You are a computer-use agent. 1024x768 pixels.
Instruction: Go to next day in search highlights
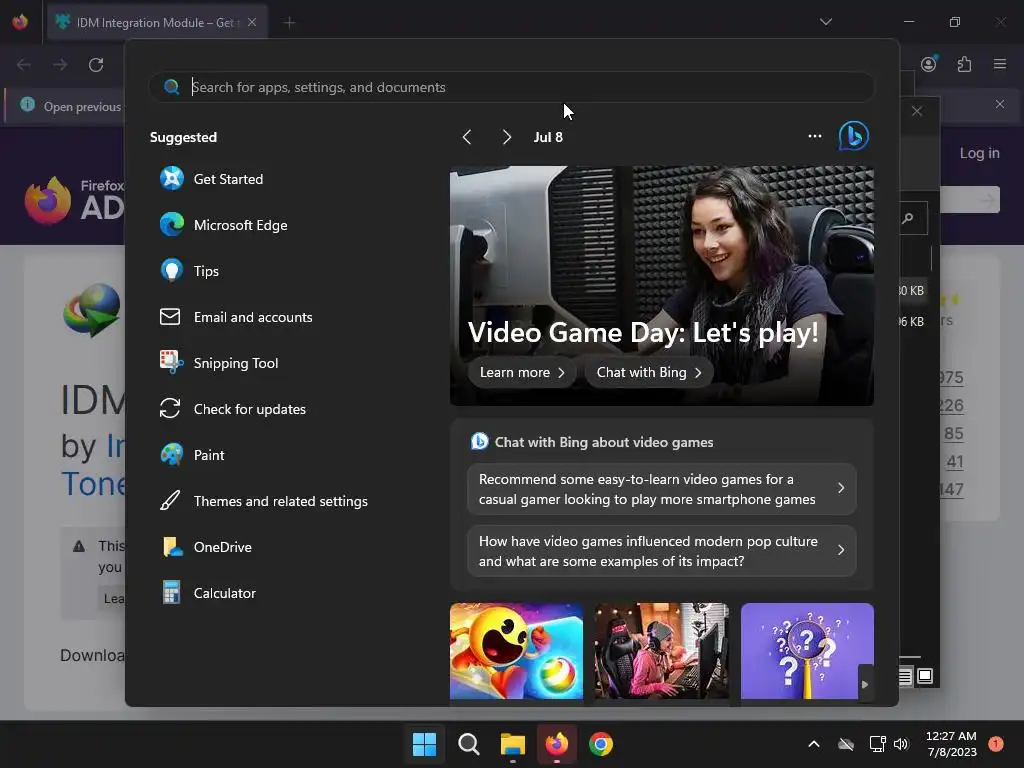507,137
